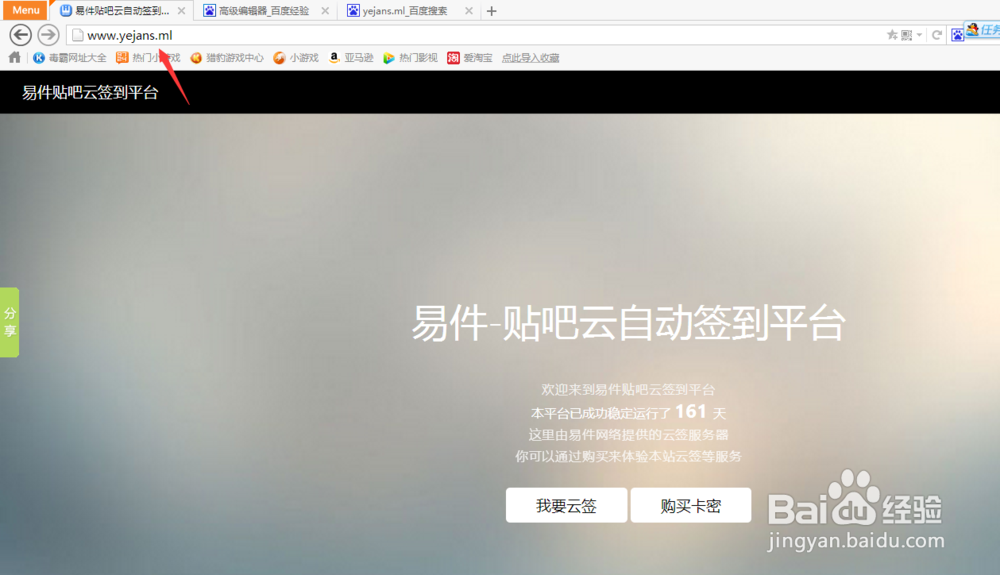Image resolution: width=1000 pixels, height=575 pixels.
Task: Click the 购买卡密 button
Action: pyautogui.click(x=691, y=506)
